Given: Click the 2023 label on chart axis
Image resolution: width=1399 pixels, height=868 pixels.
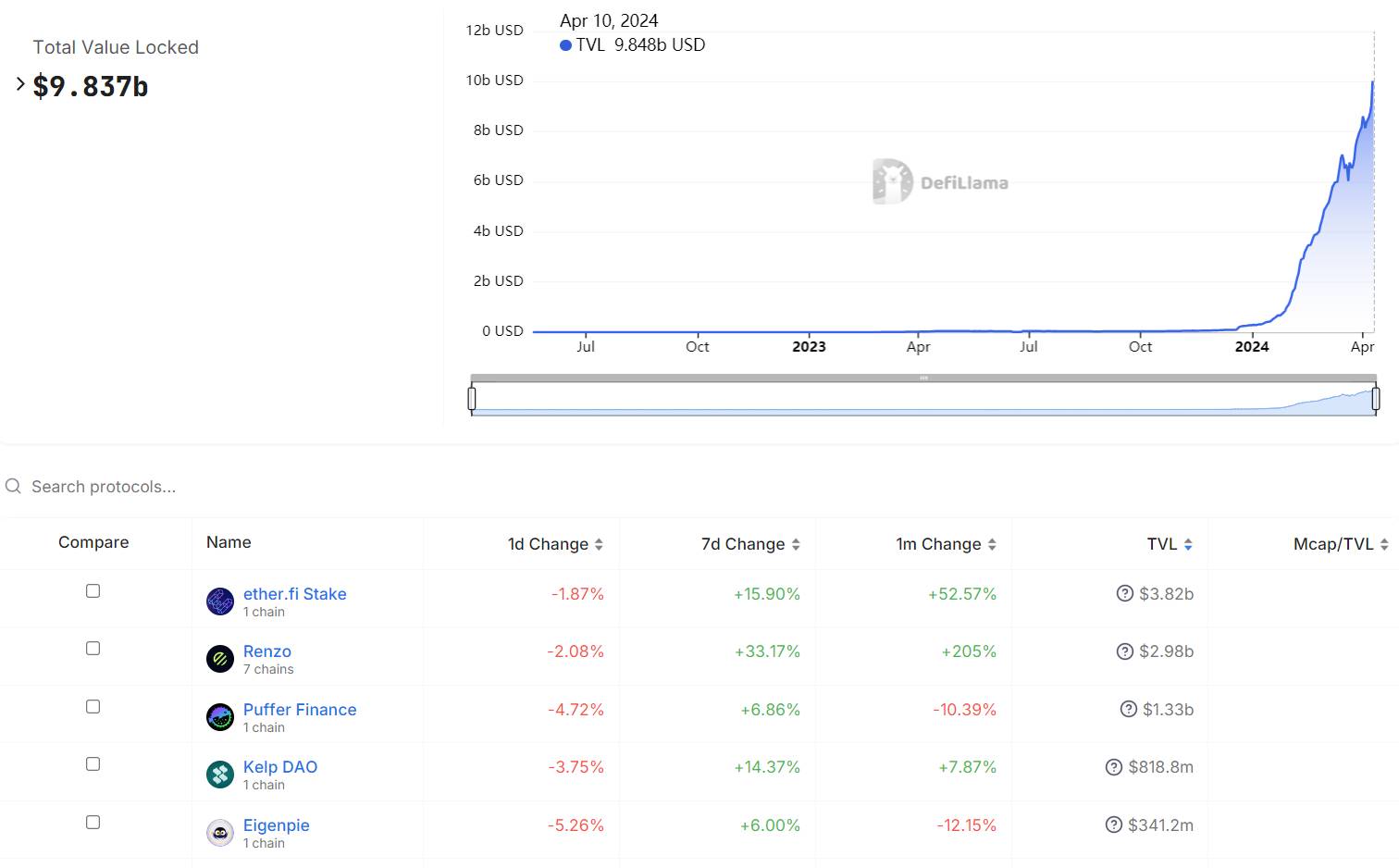Looking at the screenshot, I should (x=809, y=346).
